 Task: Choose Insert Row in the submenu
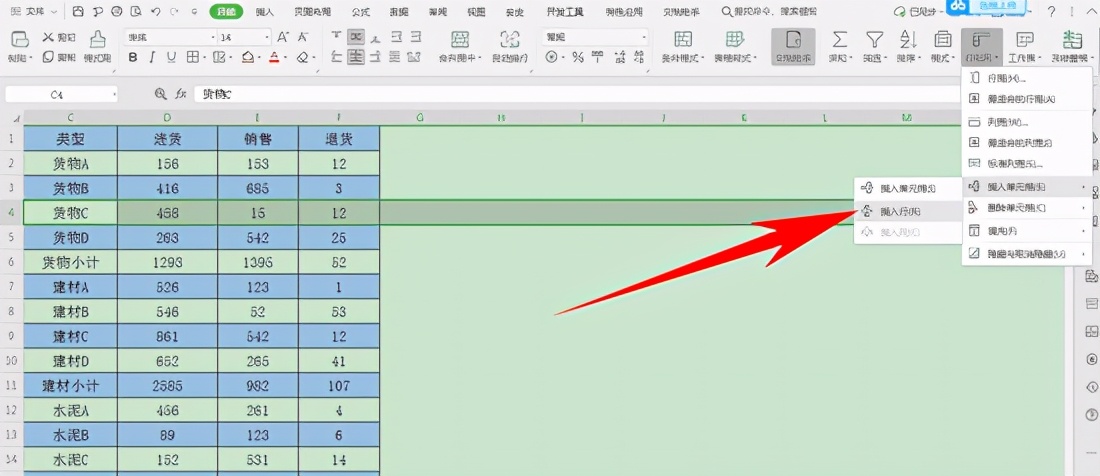(908, 210)
